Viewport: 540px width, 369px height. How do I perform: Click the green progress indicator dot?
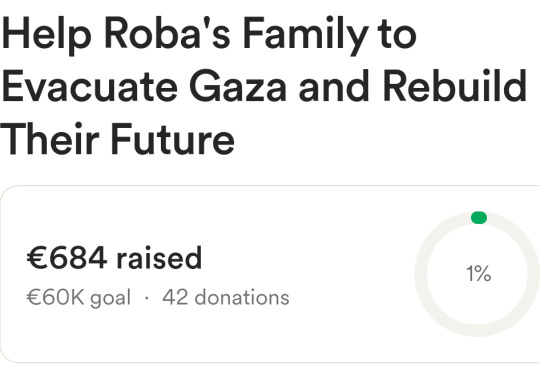[479, 218]
